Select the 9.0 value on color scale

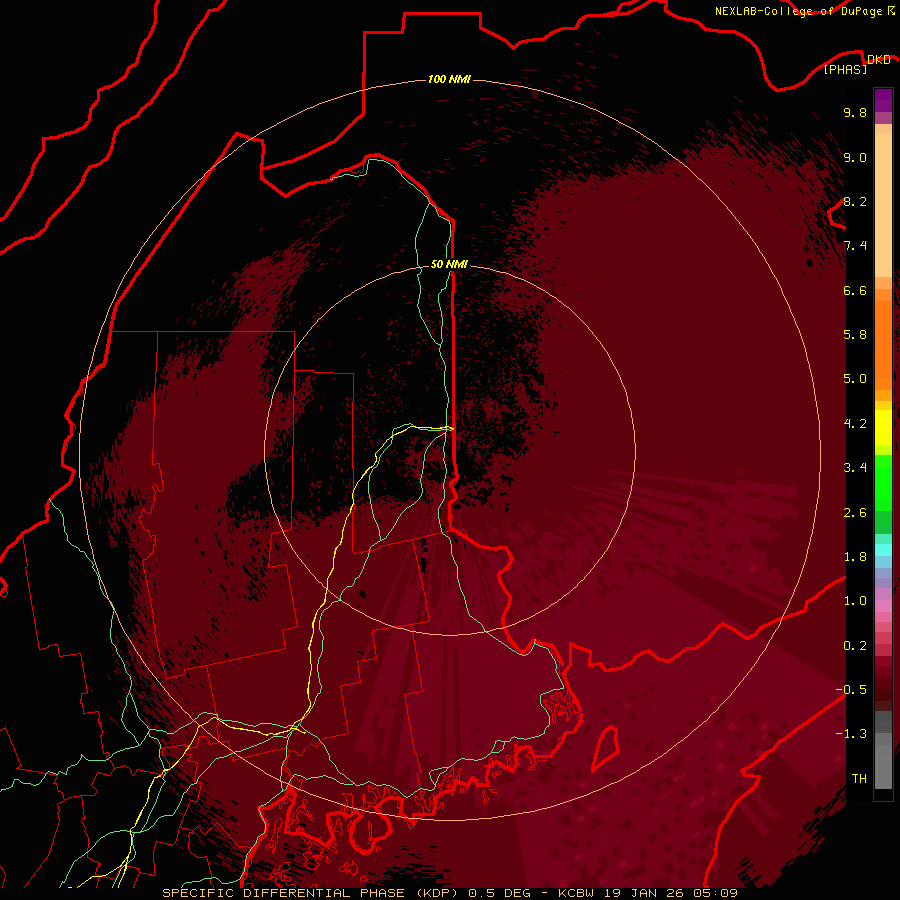[855, 157]
